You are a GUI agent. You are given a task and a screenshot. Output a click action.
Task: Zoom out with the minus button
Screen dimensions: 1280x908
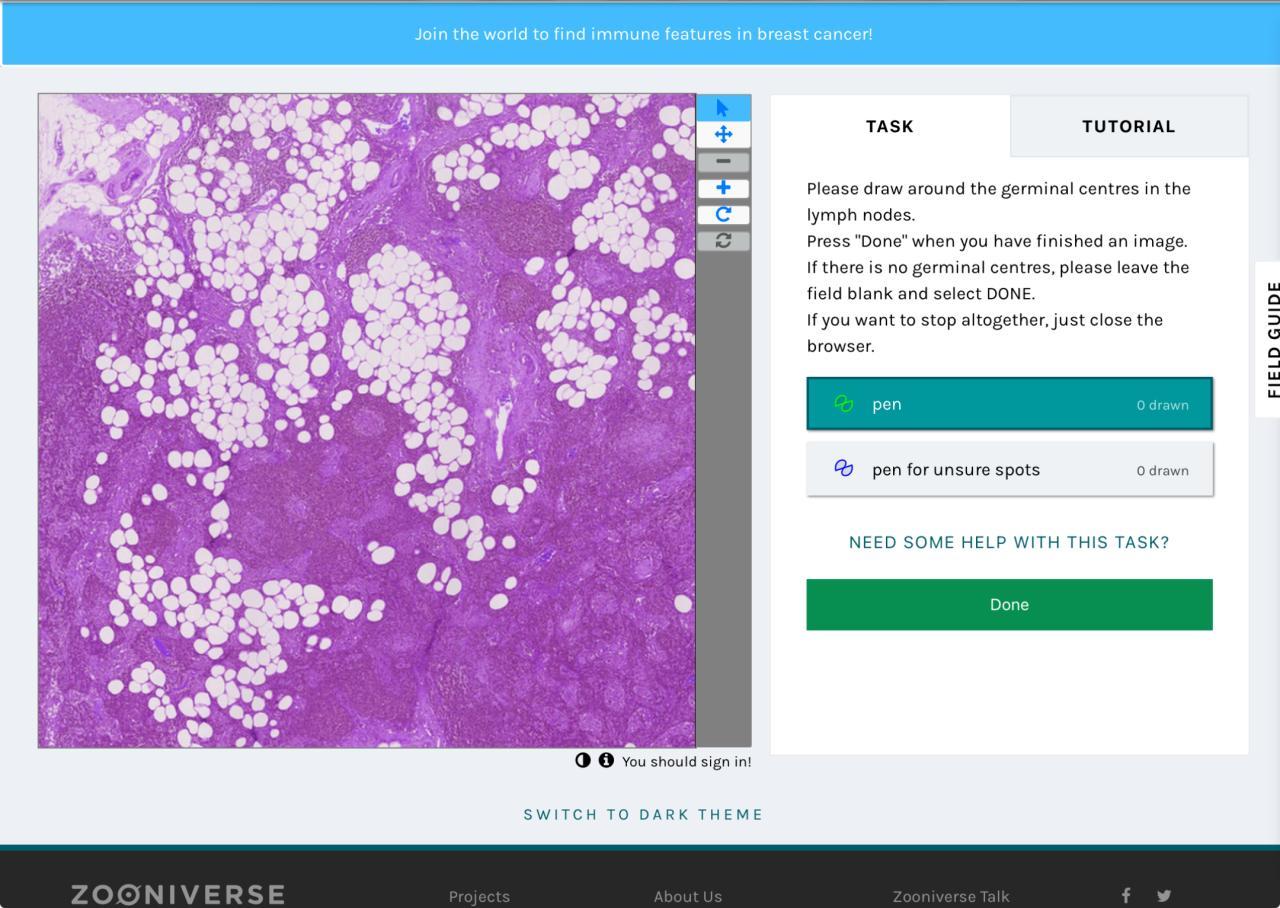click(723, 161)
